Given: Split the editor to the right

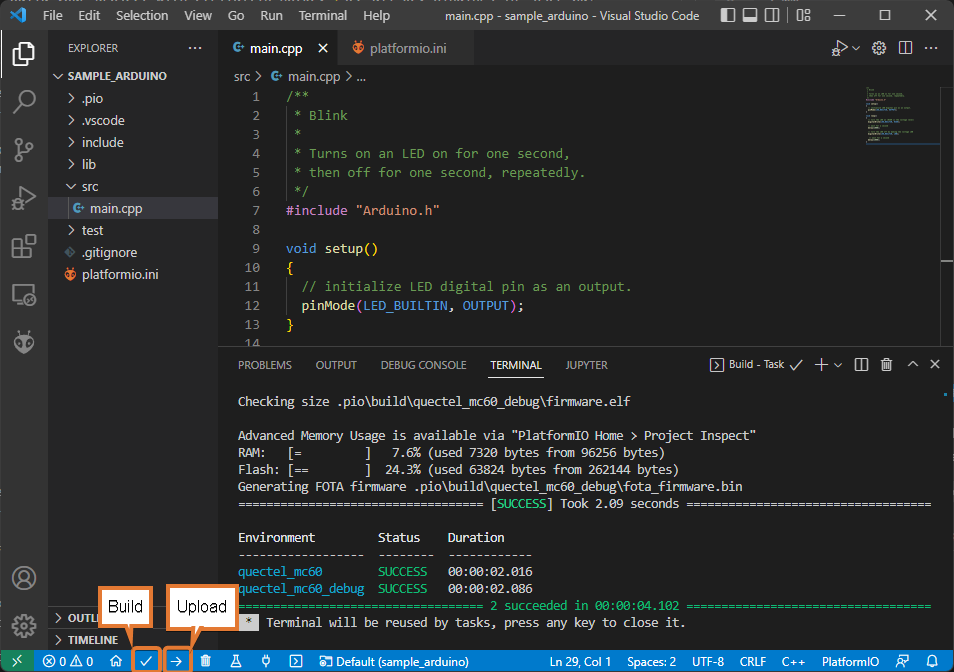Looking at the screenshot, I should 905,48.
